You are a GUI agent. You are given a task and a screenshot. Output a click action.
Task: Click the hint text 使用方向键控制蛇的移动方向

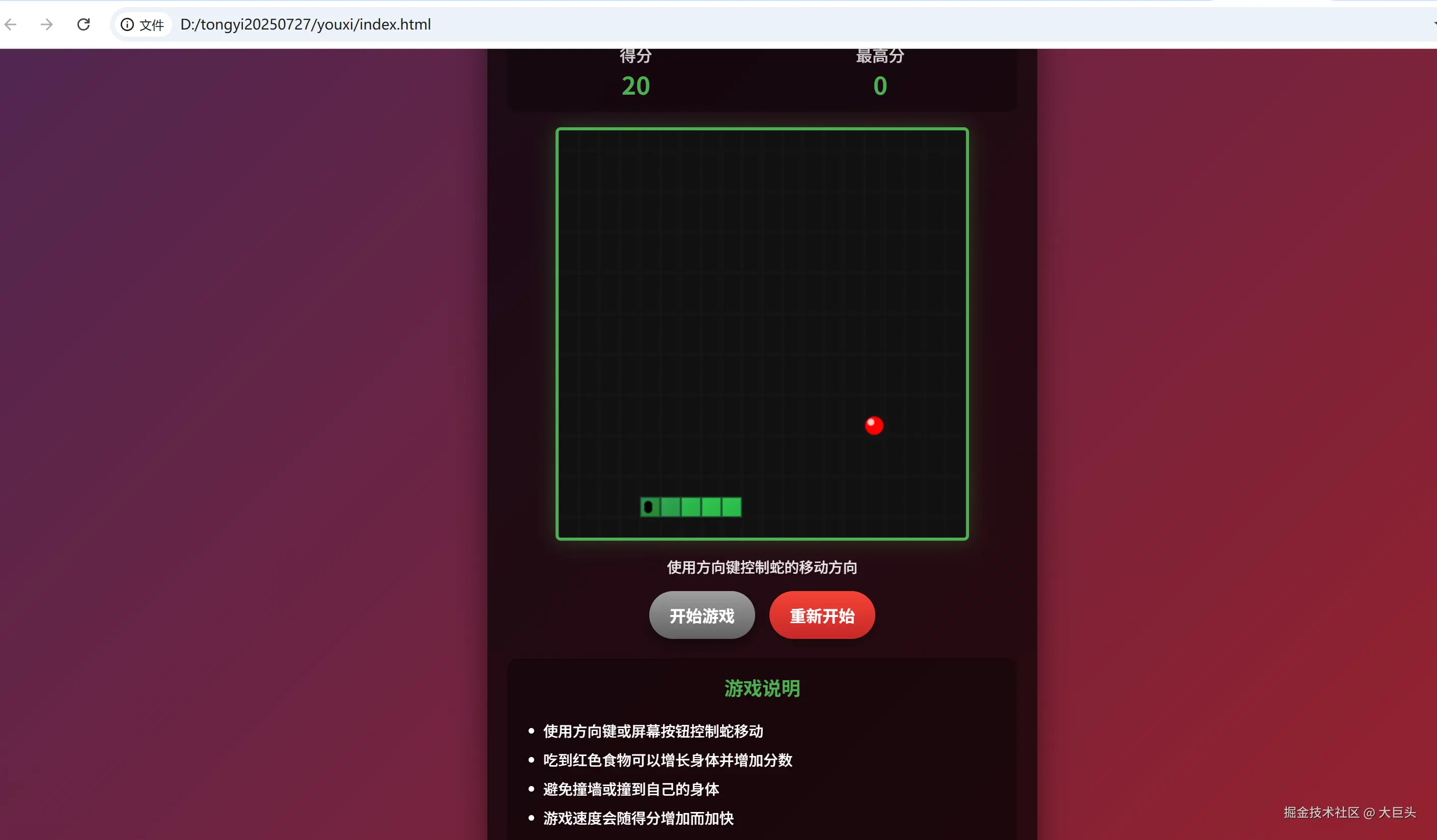[x=762, y=568]
